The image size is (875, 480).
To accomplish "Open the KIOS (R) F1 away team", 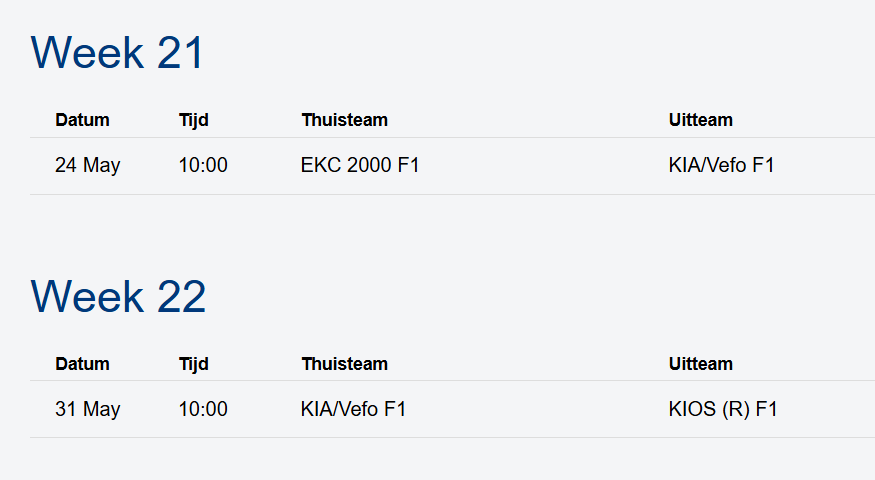I will [x=723, y=409].
